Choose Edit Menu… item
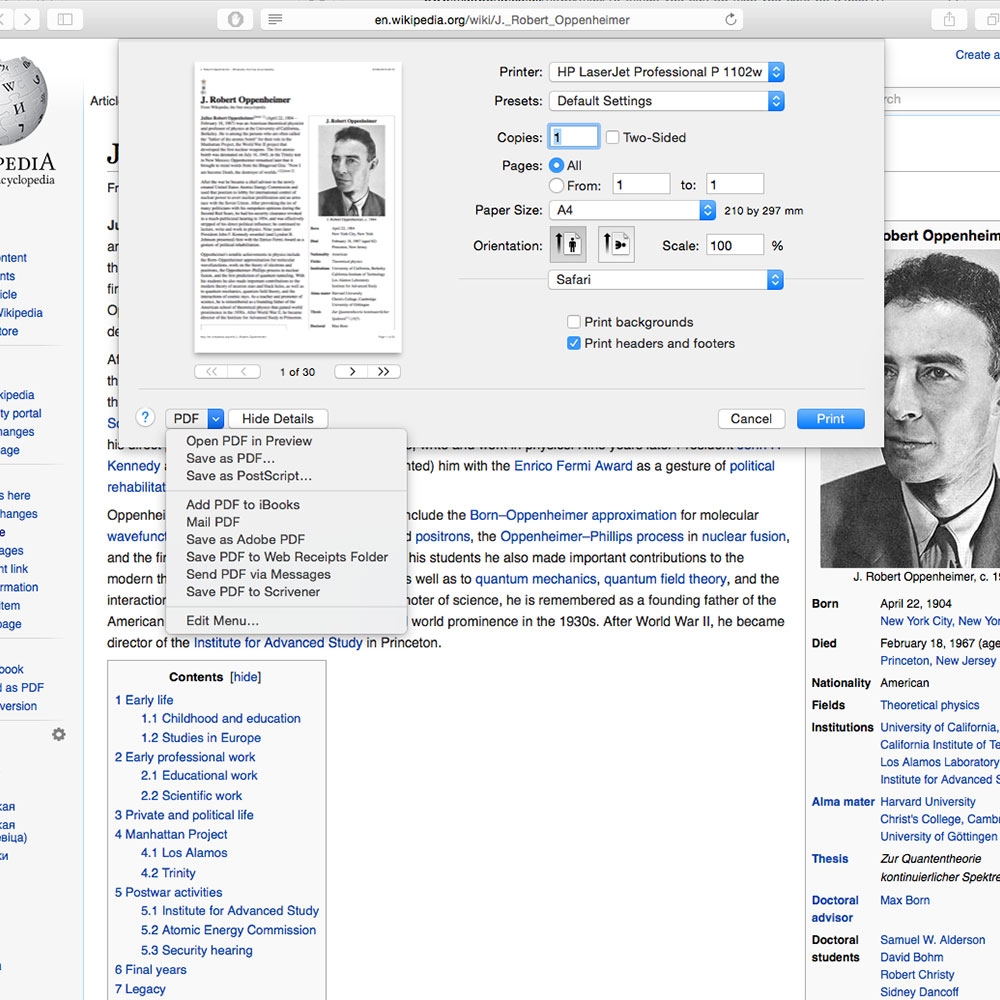 222,621
